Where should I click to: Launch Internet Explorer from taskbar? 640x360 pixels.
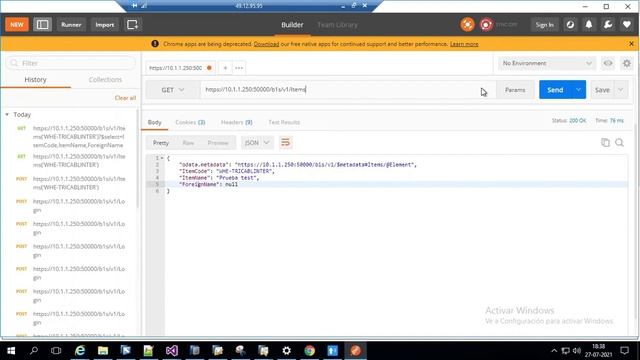coord(80,351)
